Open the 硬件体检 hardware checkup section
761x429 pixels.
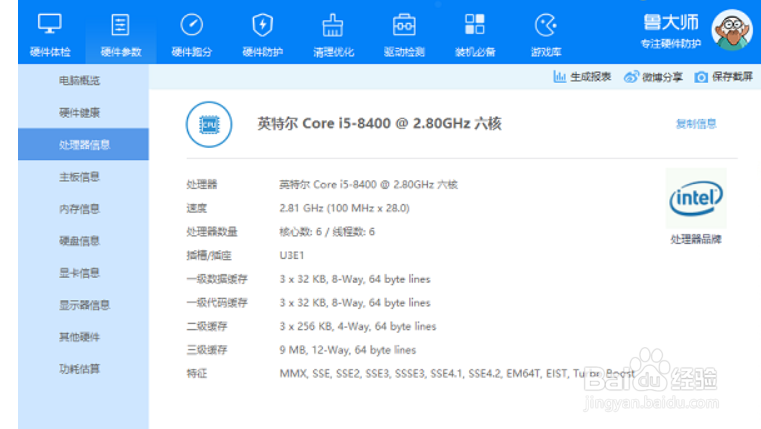50,34
